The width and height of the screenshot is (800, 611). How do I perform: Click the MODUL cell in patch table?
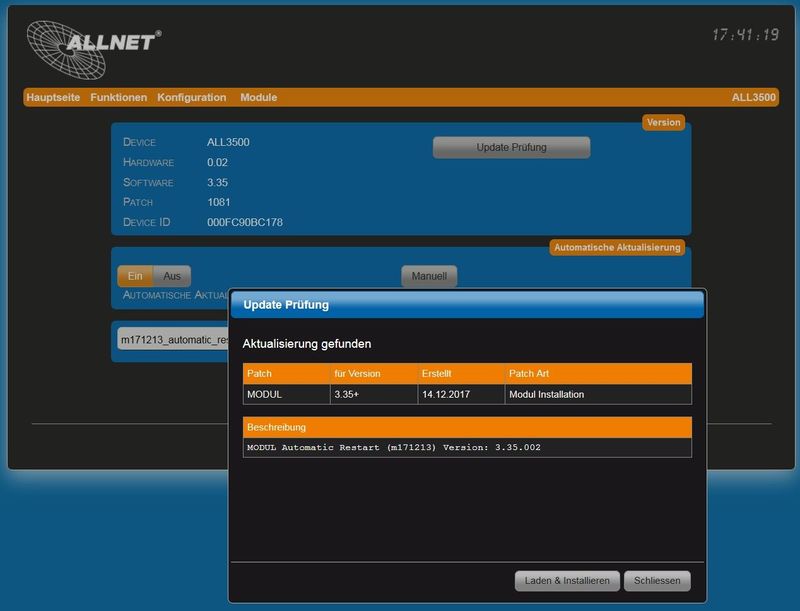287,394
